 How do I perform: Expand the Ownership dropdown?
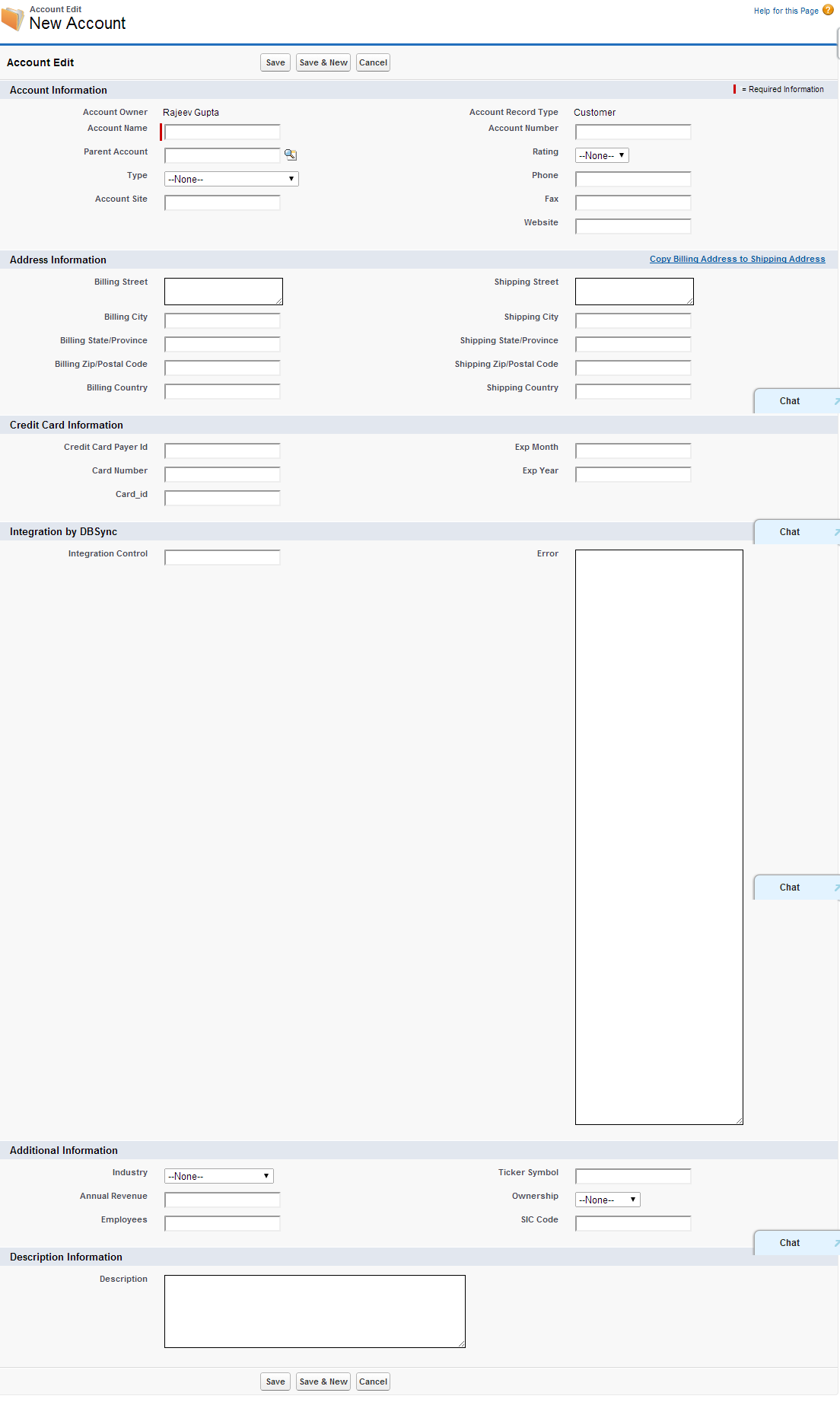[x=607, y=1200]
